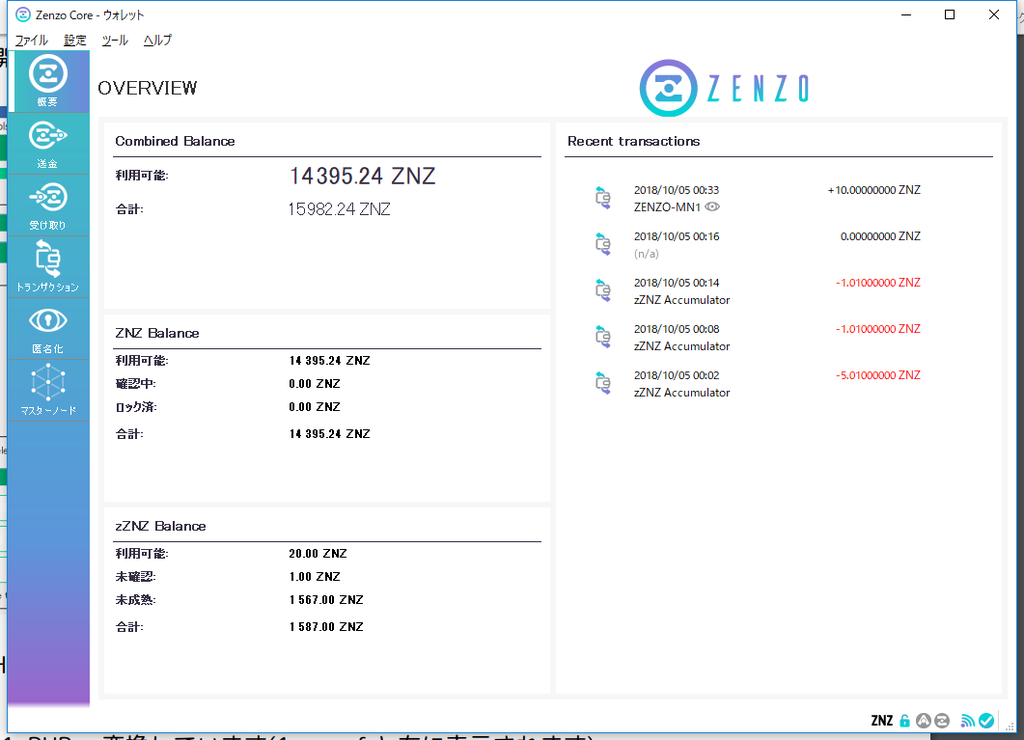Click the (n/a) transaction label
Screen dimensions: 1024x740
coord(647,253)
